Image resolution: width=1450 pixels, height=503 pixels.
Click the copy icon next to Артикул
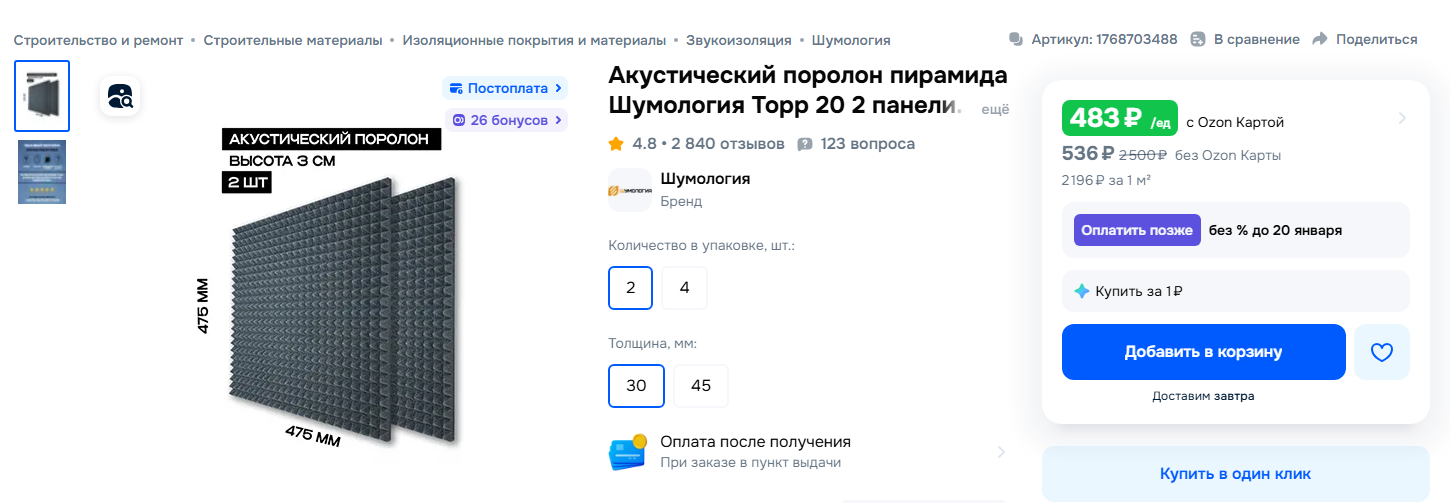1016,39
